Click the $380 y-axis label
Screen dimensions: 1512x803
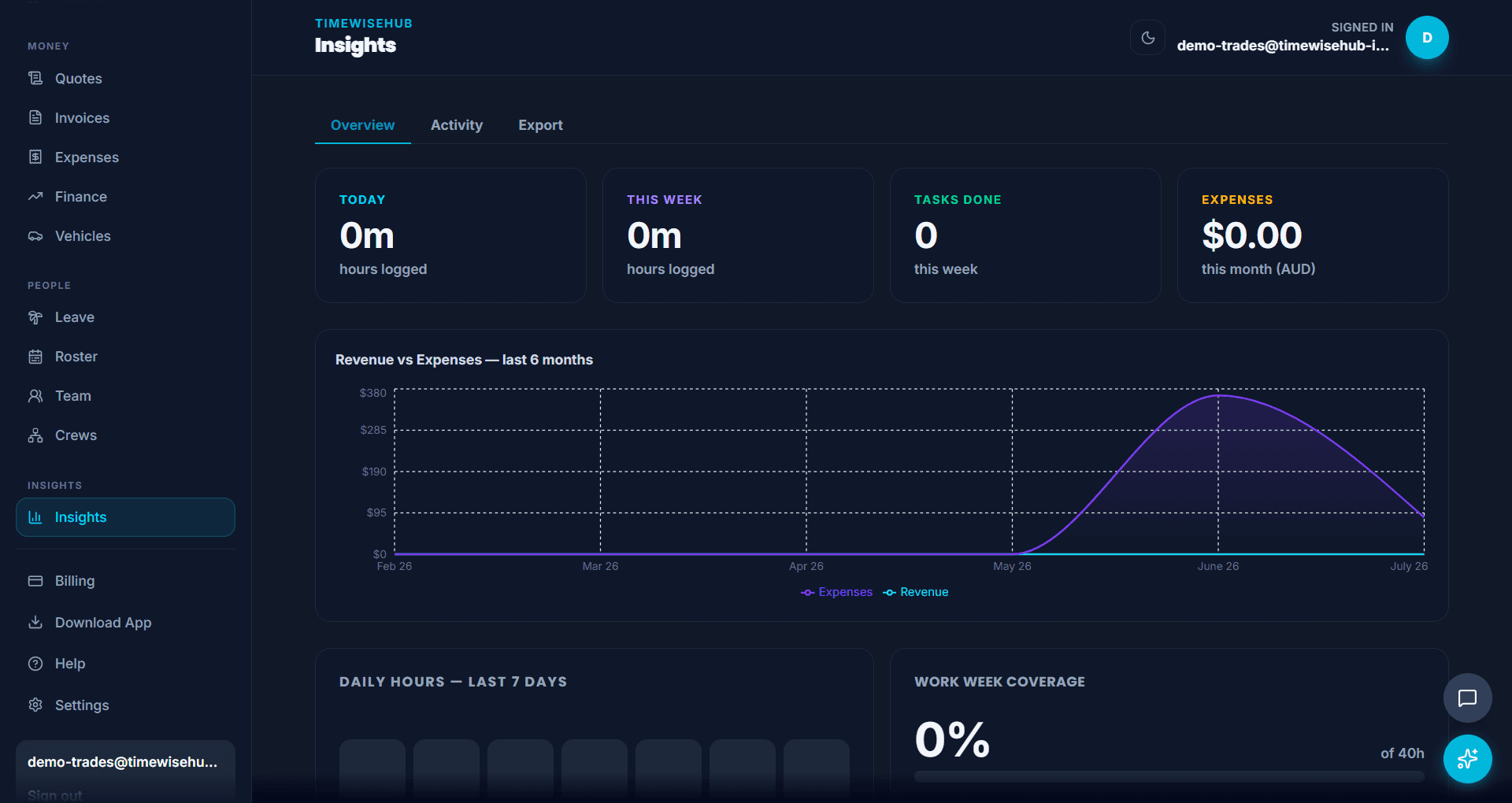tap(373, 393)
